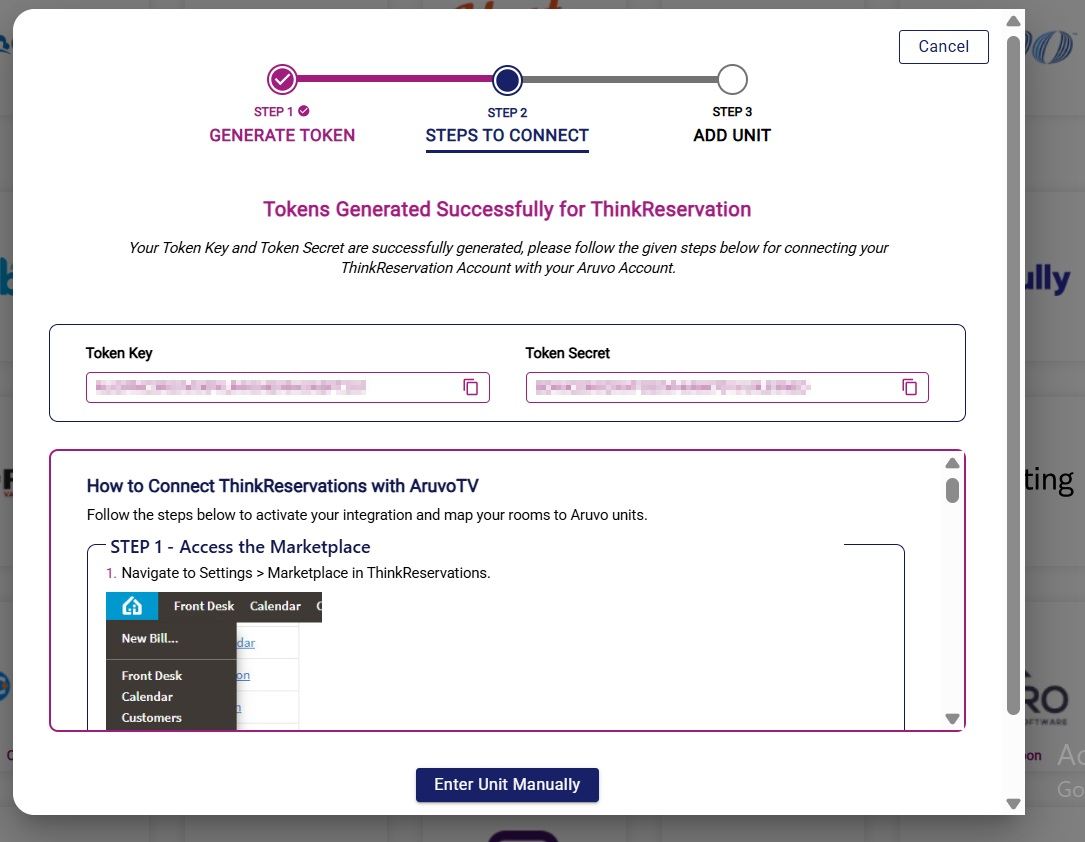Screen dimensions: 1085x842
Task: Select the Step 2 progress circle
Action: pyautogui.click(x=507, y=80)
